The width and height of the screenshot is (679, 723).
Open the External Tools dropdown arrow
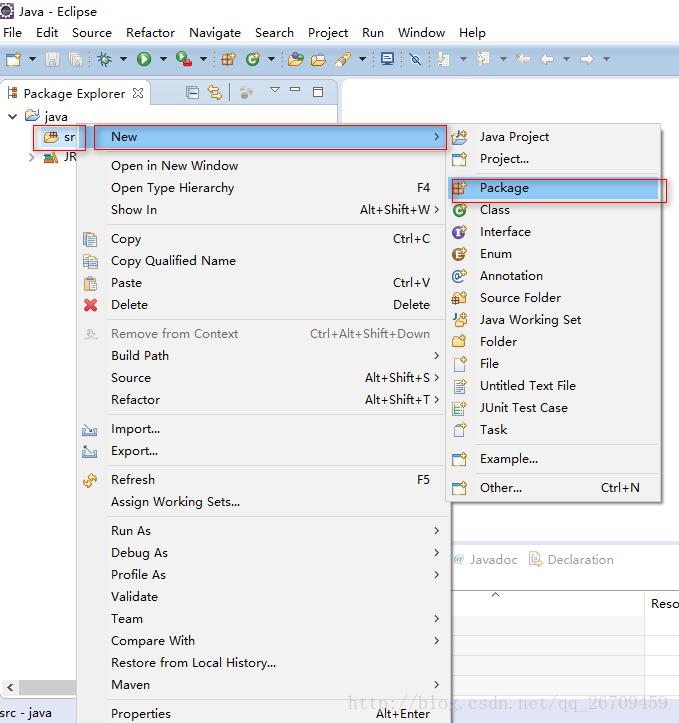203,59
